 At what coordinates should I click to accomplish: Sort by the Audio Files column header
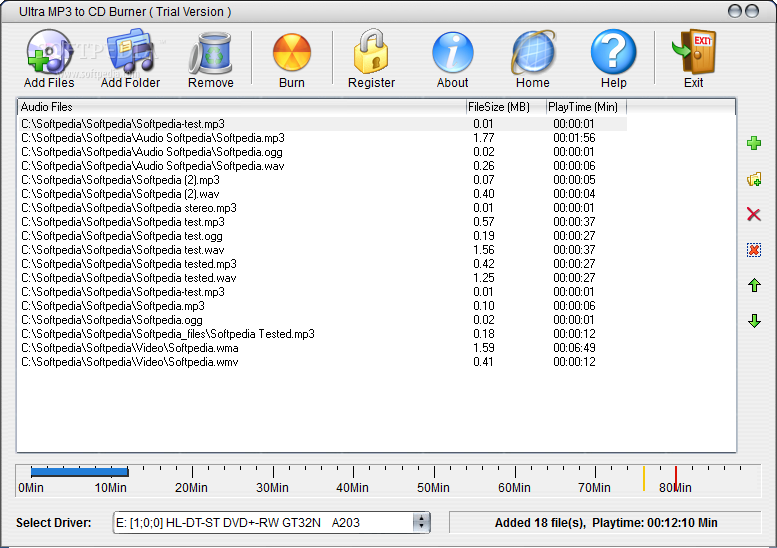241,107
